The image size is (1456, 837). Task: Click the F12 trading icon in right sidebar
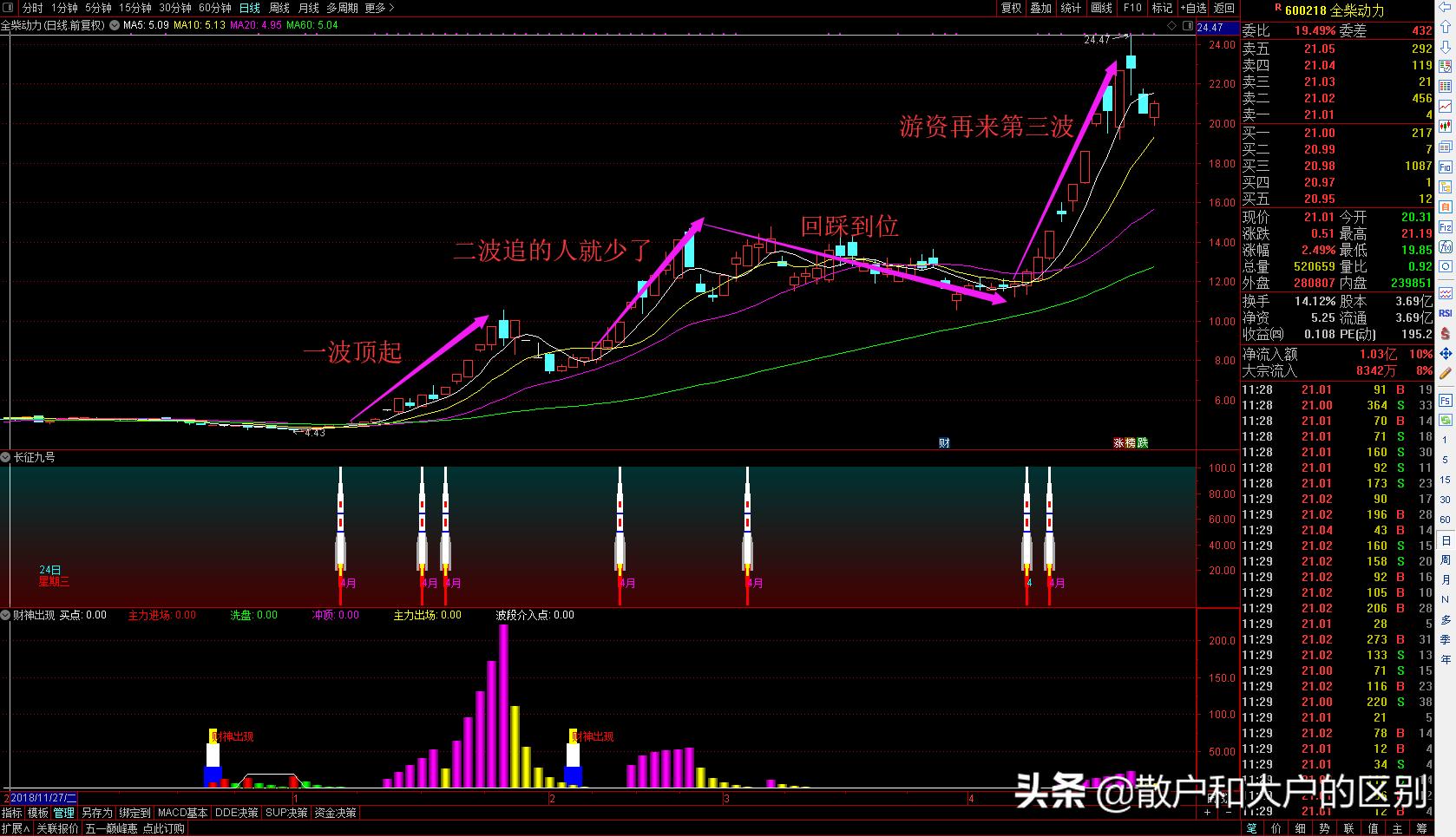[1446, 227]
